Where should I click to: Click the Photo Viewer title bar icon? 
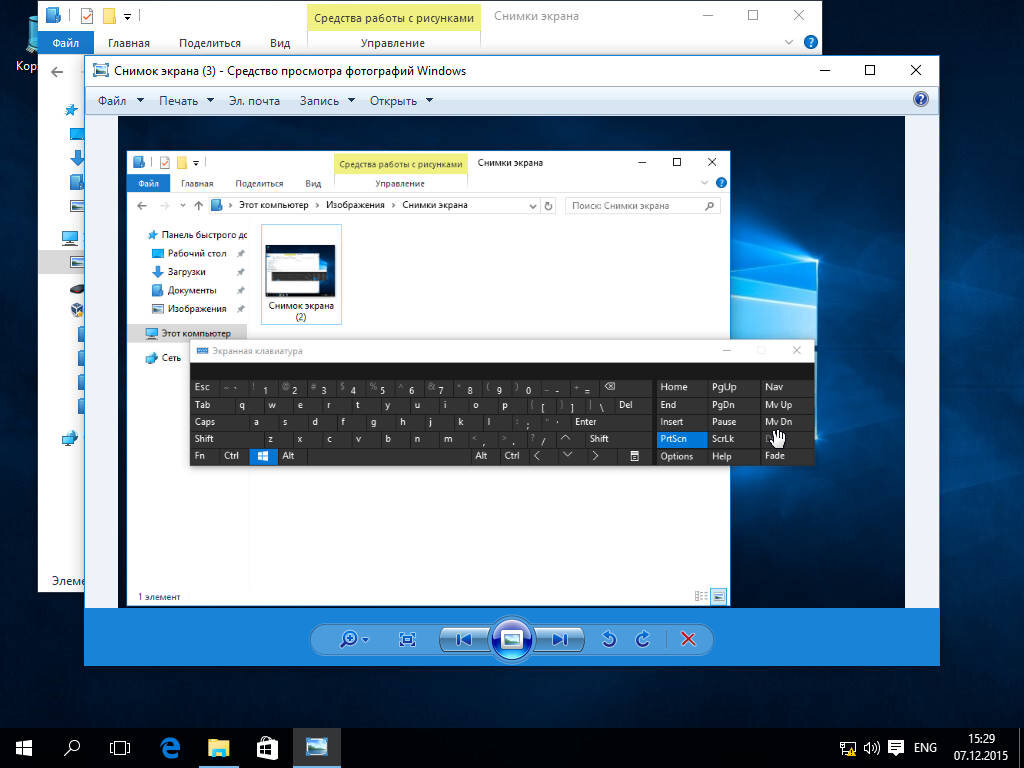pos(101,71)
